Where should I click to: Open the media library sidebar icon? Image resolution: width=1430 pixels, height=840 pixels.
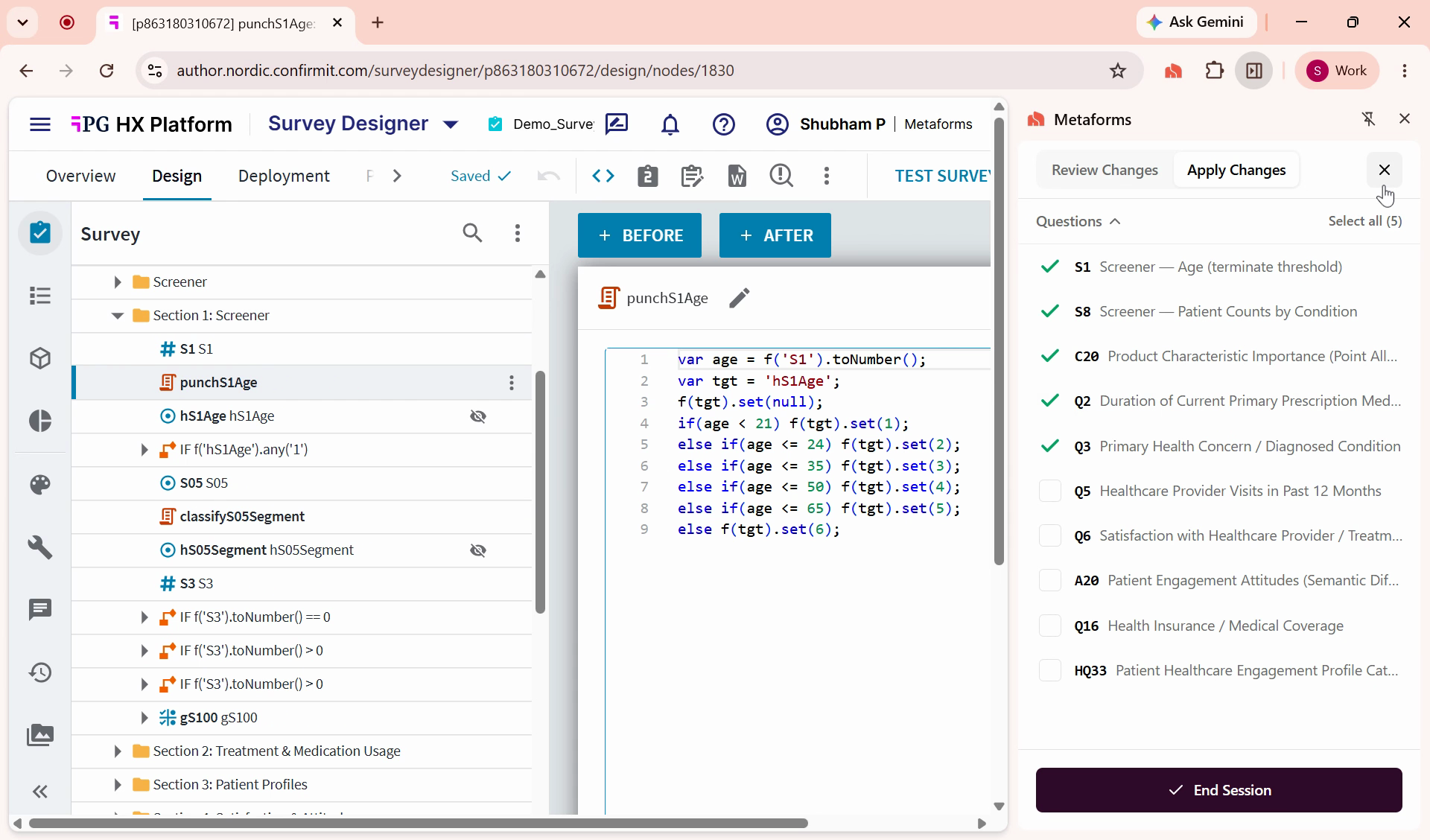(40, 735)
